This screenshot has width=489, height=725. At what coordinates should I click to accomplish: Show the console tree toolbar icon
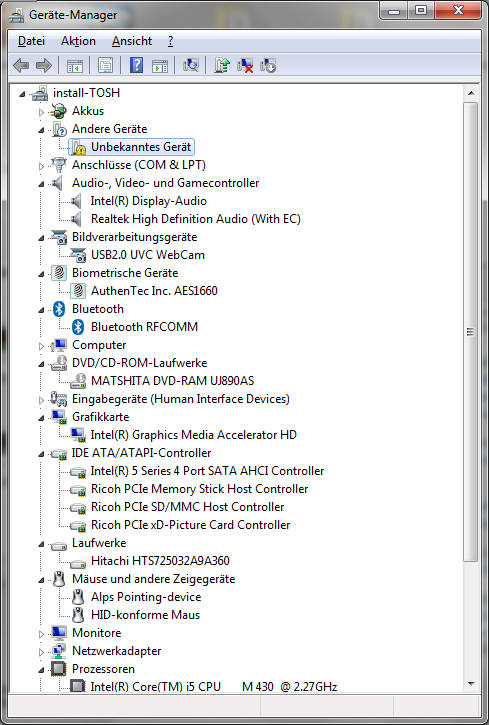[x=75, y=66]
